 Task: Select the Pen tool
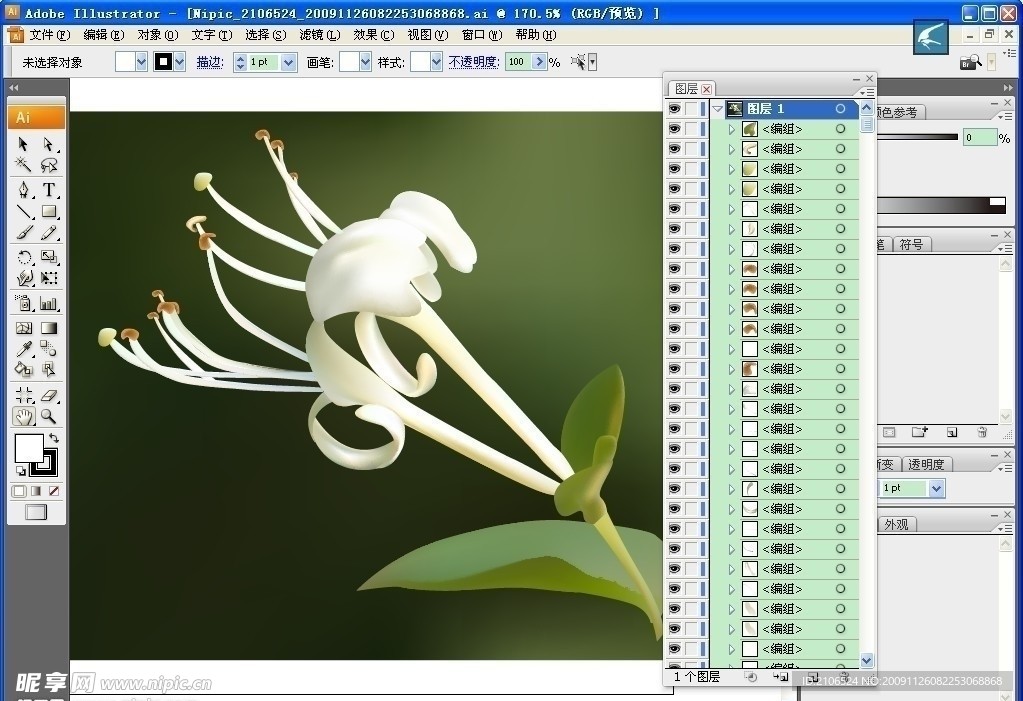point(24,190)
